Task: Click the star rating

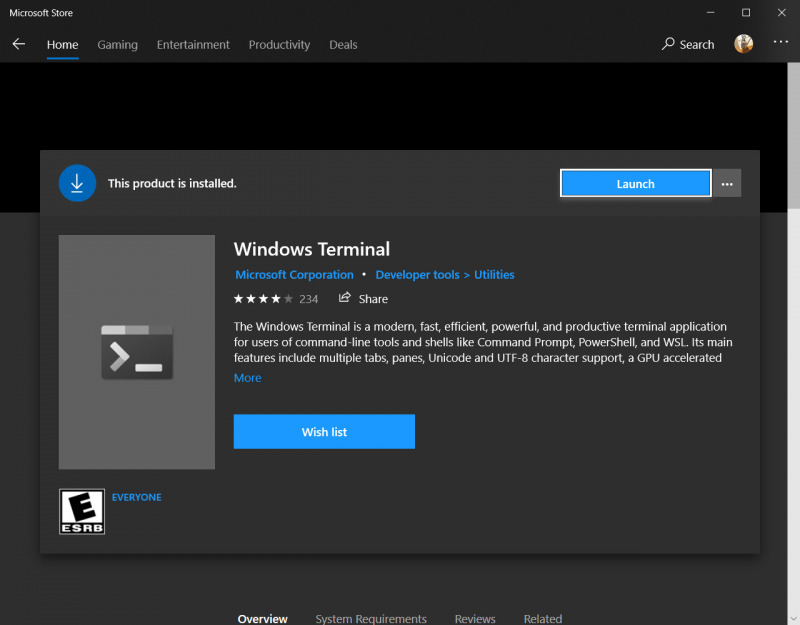Action: click(x=263, y=299)
